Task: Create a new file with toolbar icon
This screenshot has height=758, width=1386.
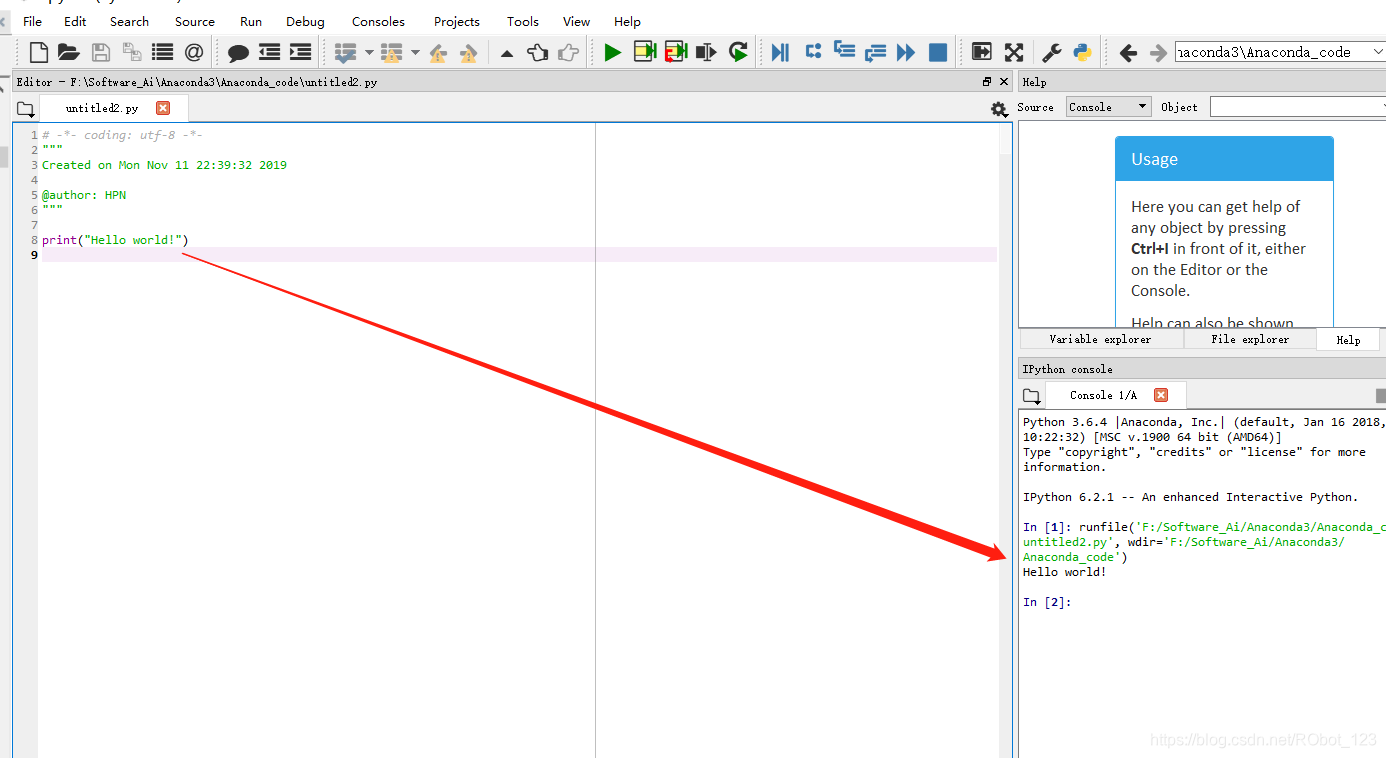Action: tap(39, 52)
